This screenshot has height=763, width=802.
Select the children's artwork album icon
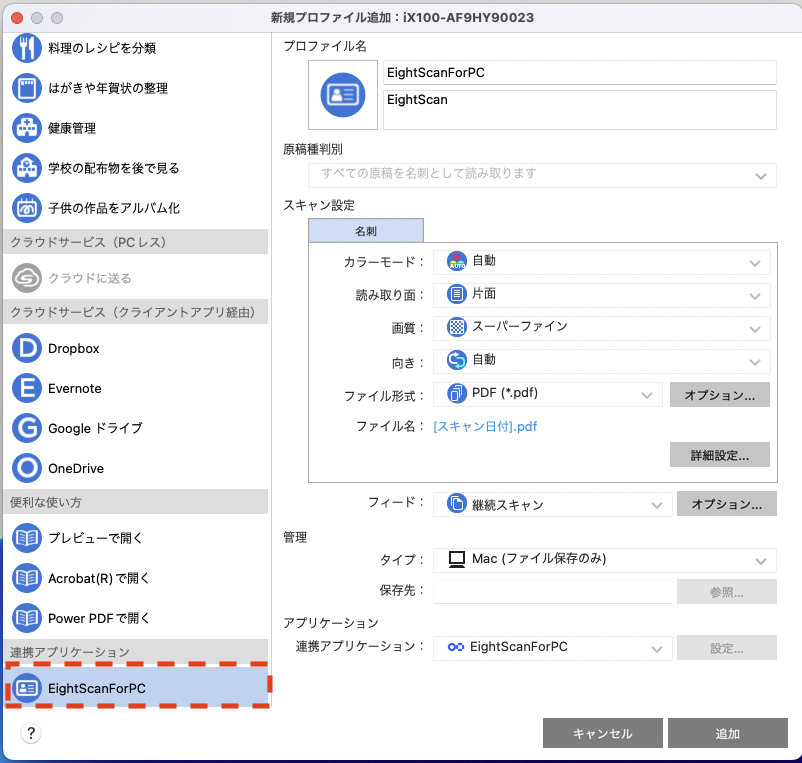click(x=27, y=208)
